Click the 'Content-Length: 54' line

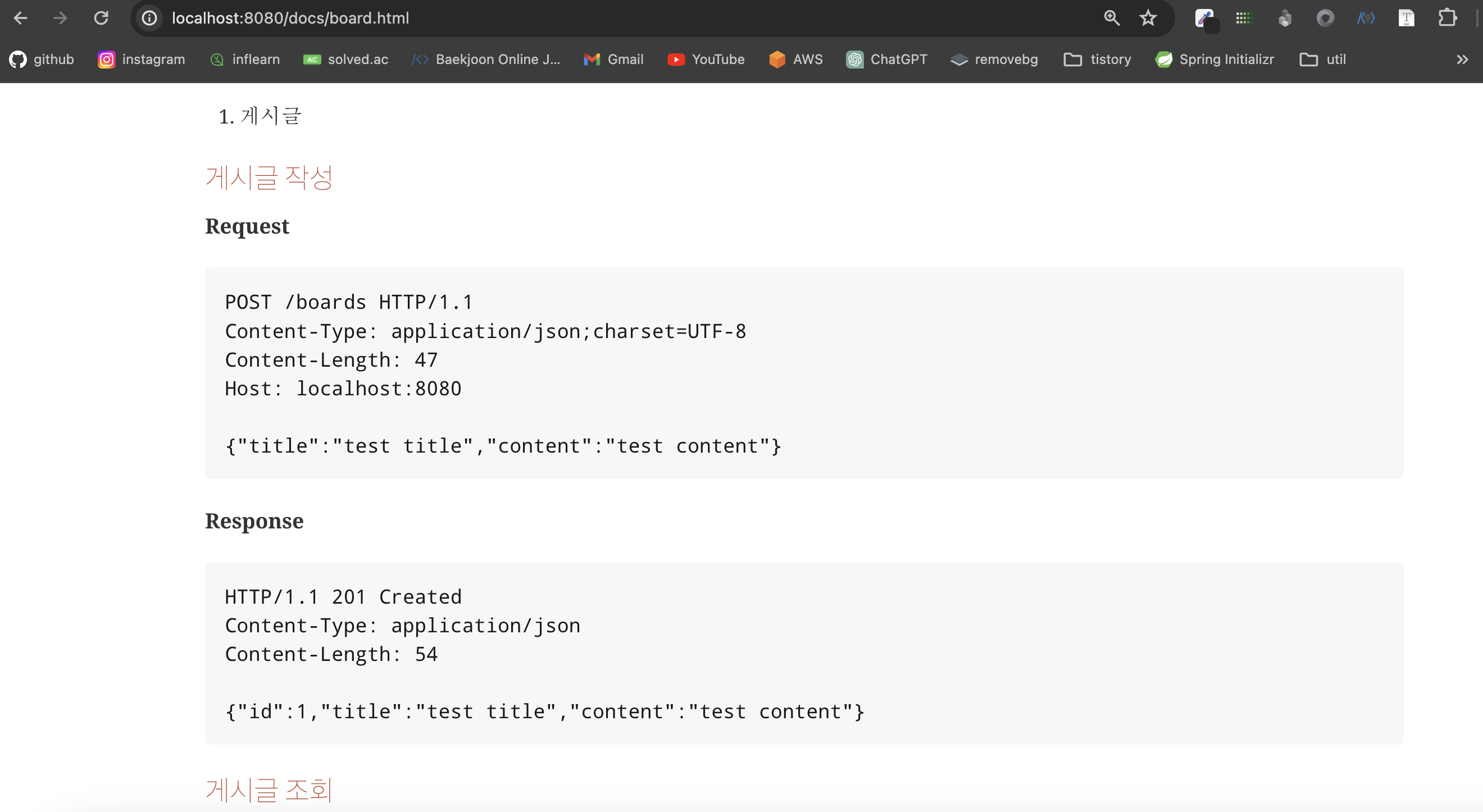331,654
